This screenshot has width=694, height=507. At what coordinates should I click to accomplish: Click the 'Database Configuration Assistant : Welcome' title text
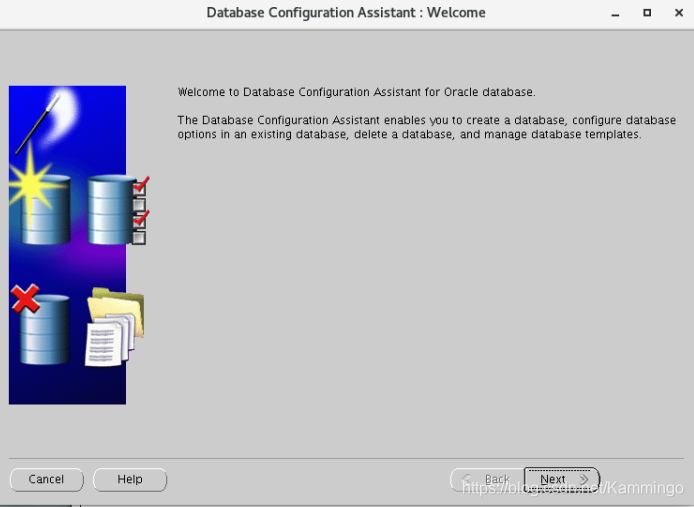click(x=346, y=12)
